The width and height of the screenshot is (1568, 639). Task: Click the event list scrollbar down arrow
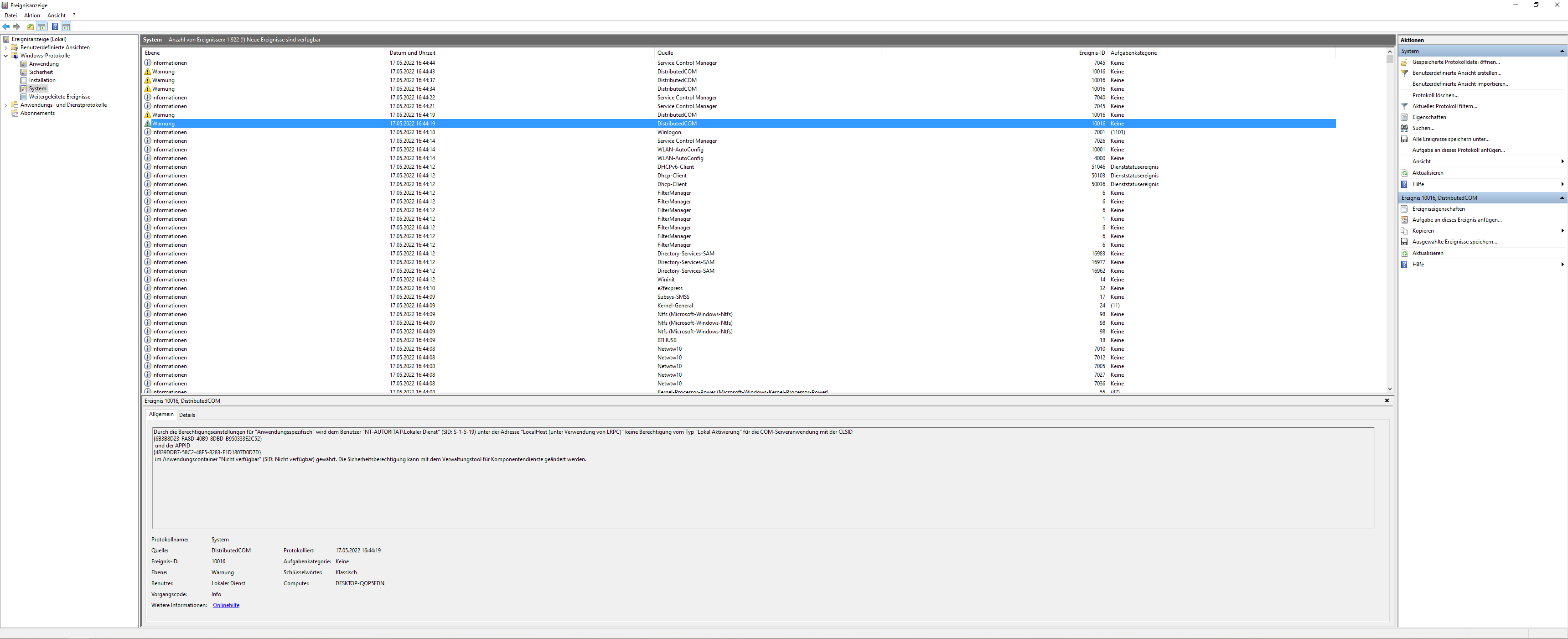(1390, 389)
